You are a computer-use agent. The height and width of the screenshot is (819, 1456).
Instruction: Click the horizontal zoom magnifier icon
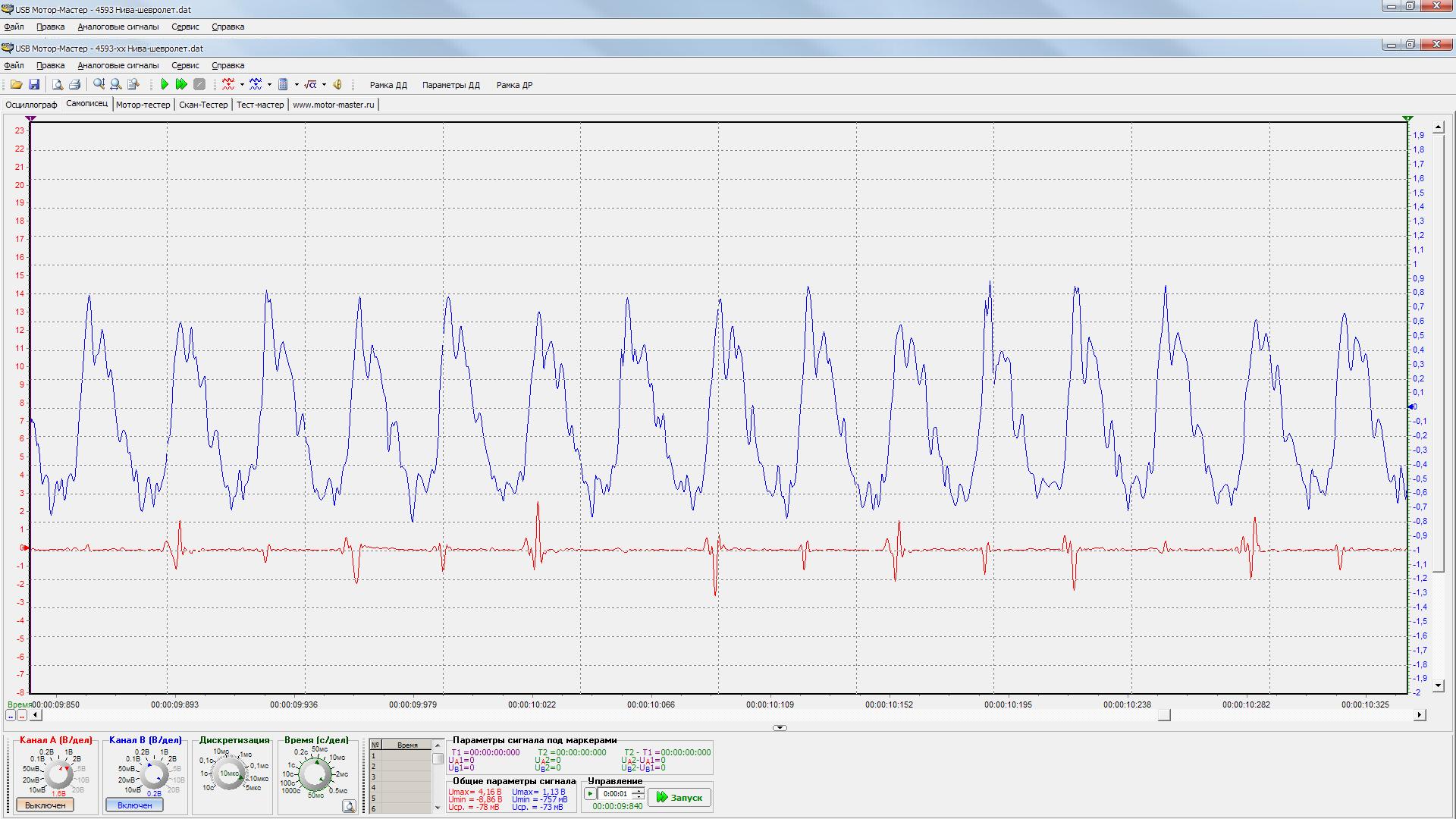tap(116, 84)
